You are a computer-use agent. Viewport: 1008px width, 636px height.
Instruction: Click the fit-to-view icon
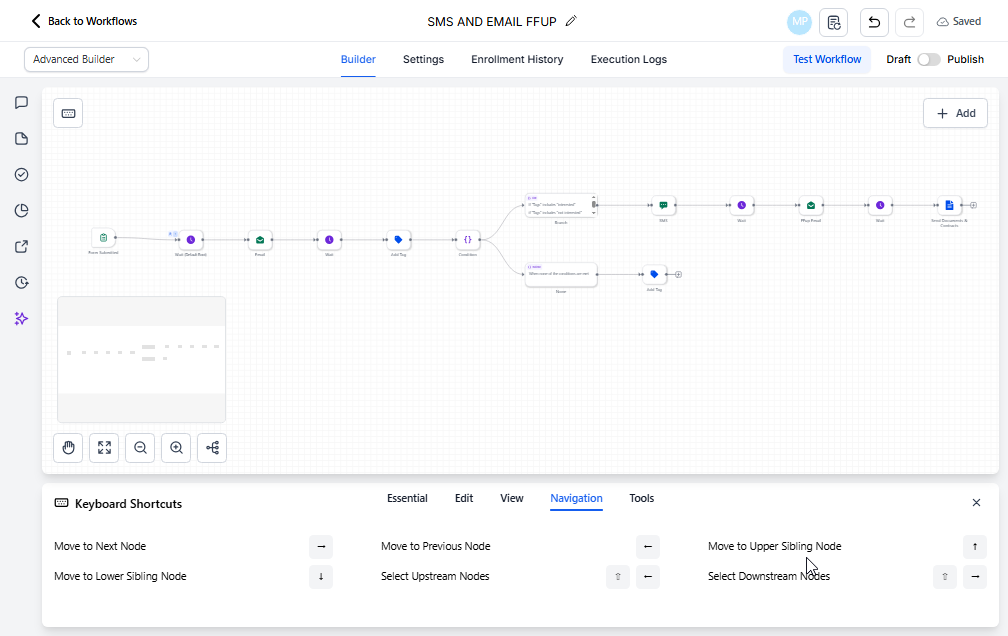pos(103,447)
